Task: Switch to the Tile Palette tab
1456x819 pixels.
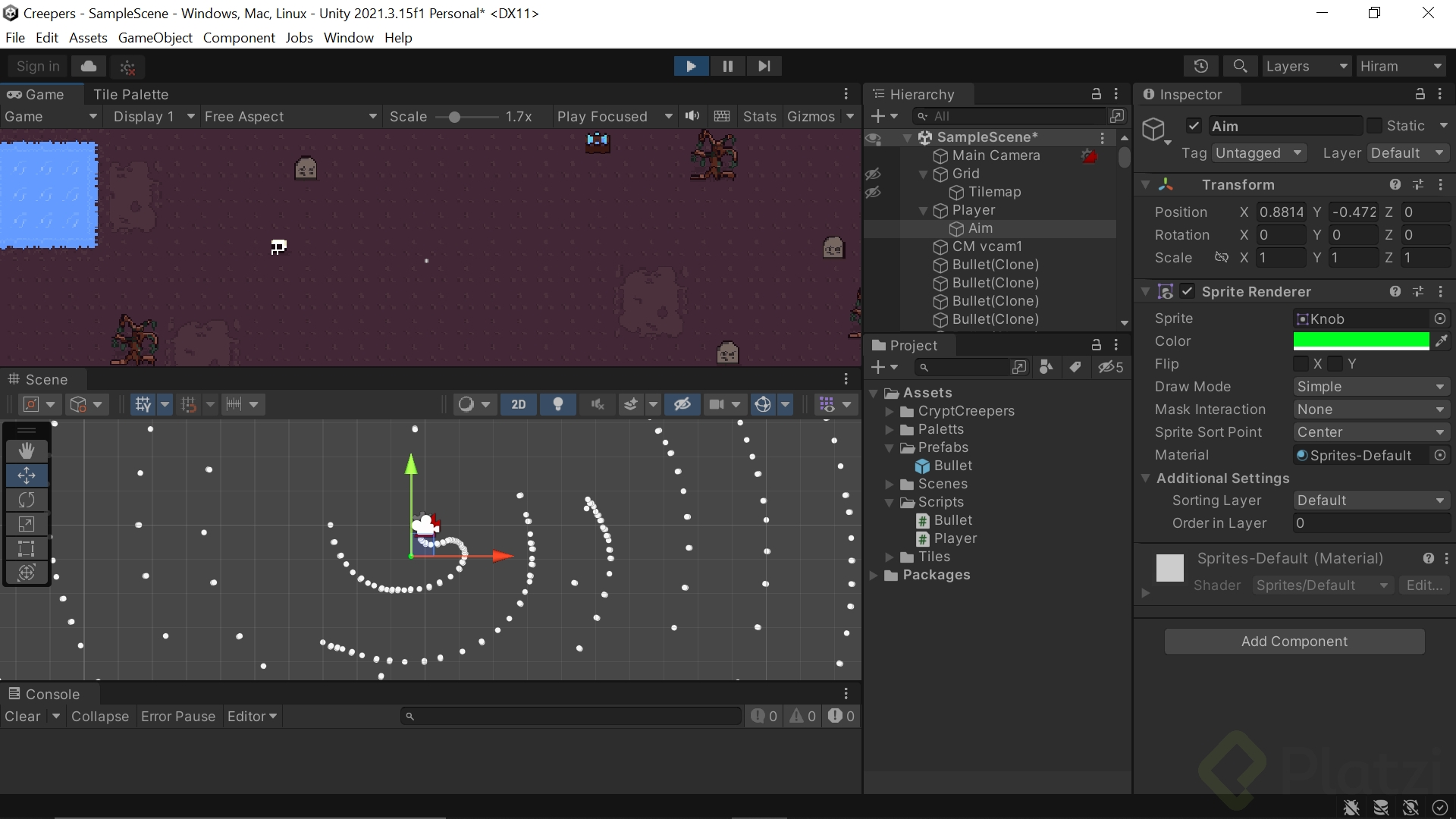Action: (x=130, y=94)
